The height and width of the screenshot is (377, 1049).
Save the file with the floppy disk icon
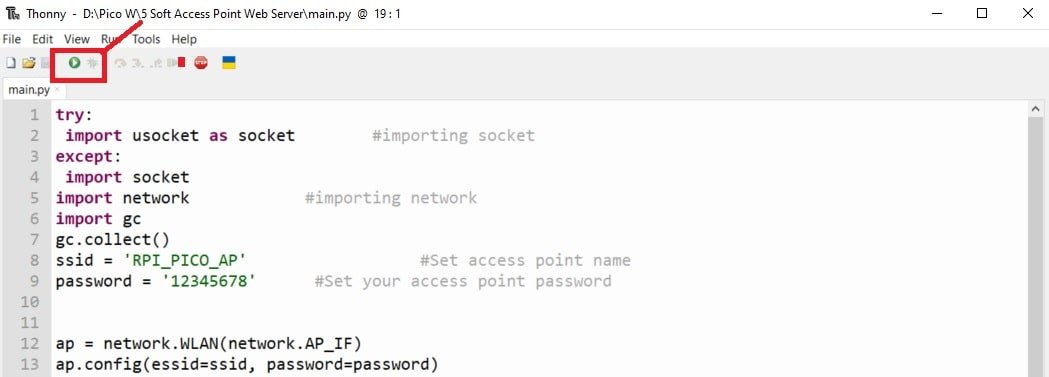pos(45,63)
